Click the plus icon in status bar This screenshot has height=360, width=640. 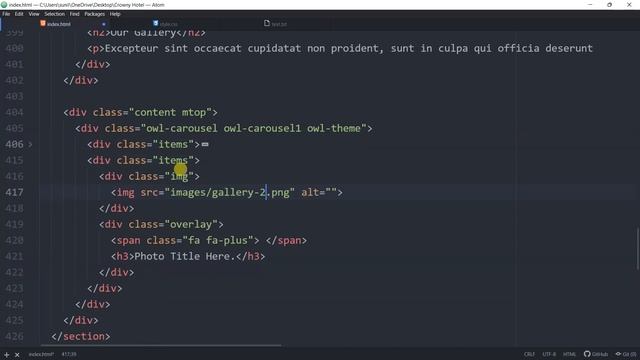[7, 355]
